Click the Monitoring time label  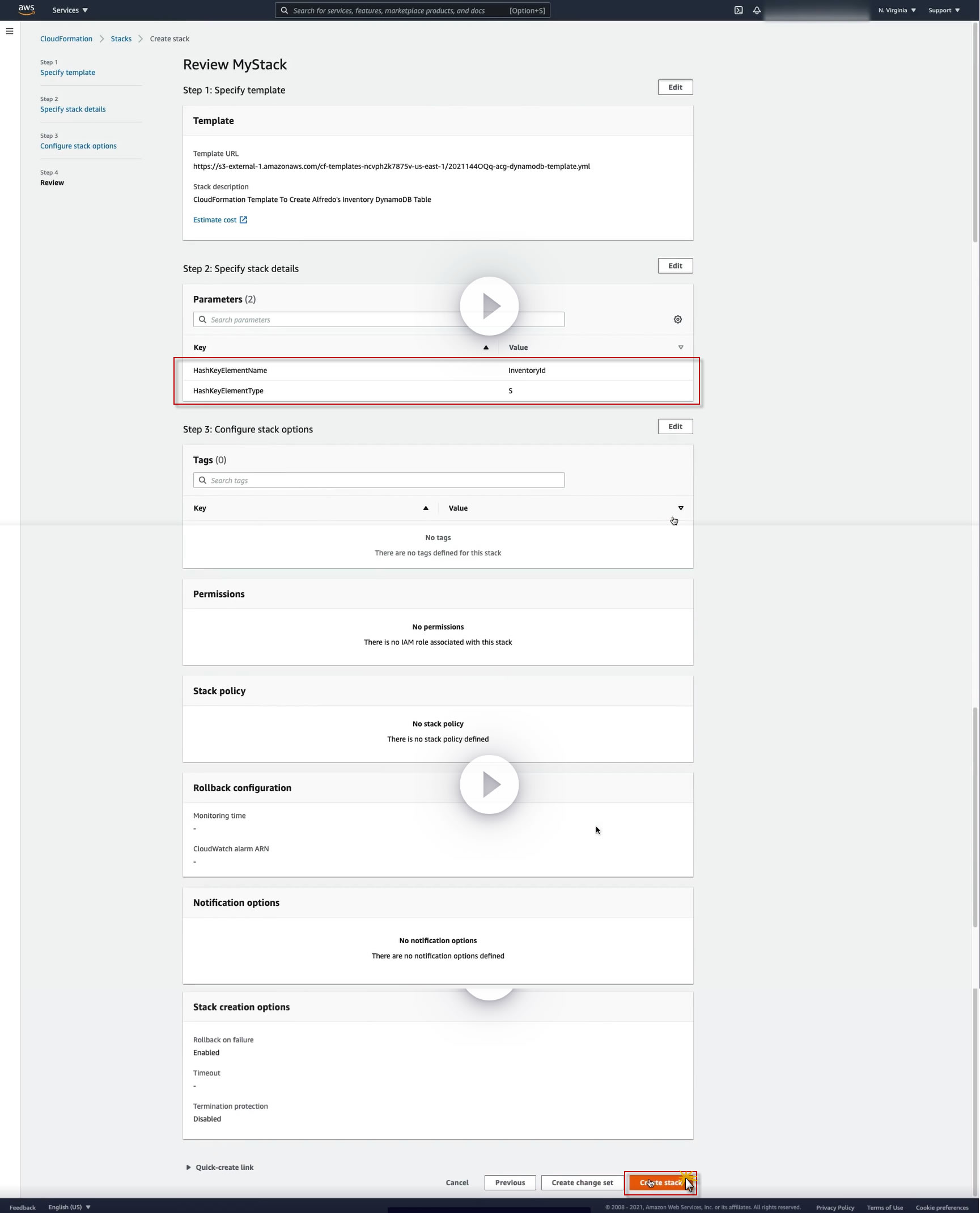pyautogui.click(x=219, y=816)
